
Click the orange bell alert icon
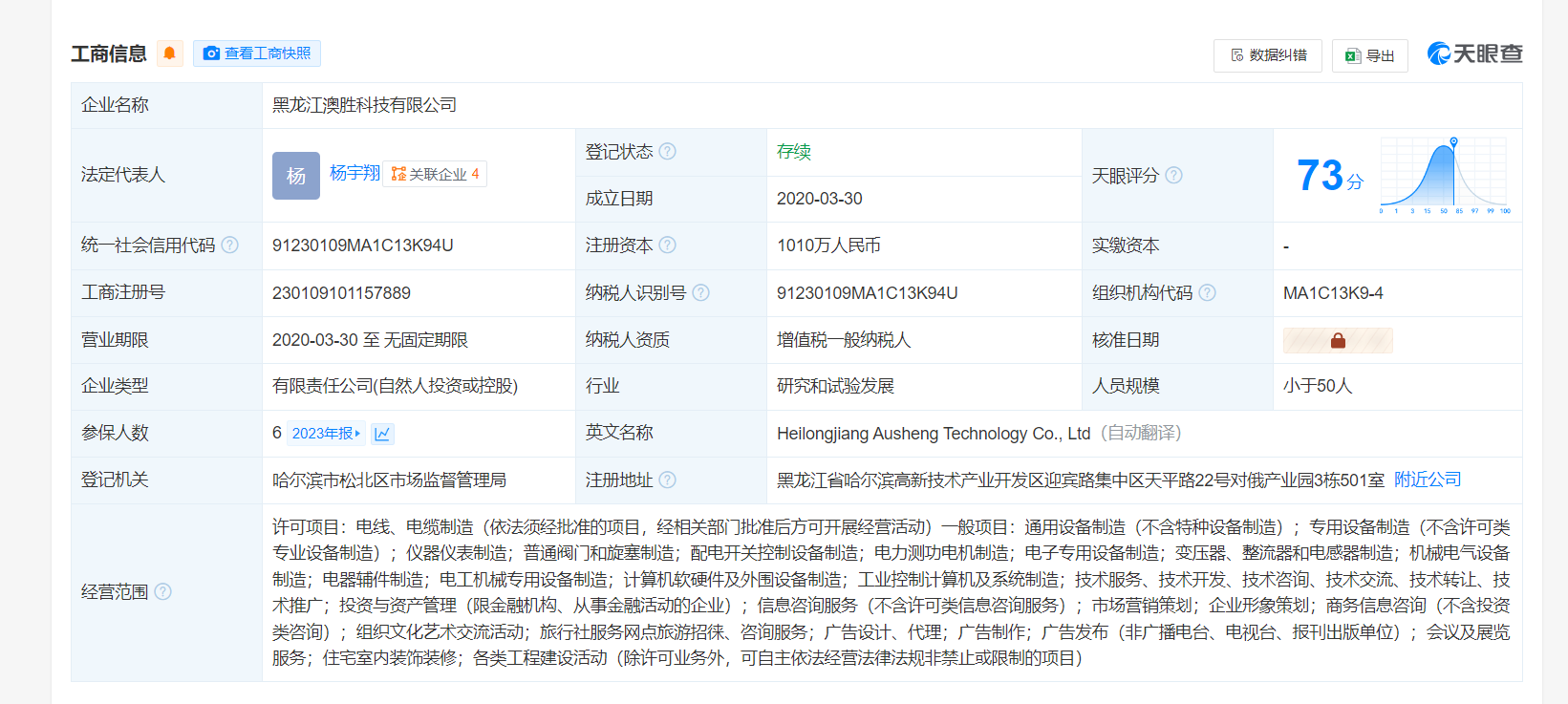169,53
